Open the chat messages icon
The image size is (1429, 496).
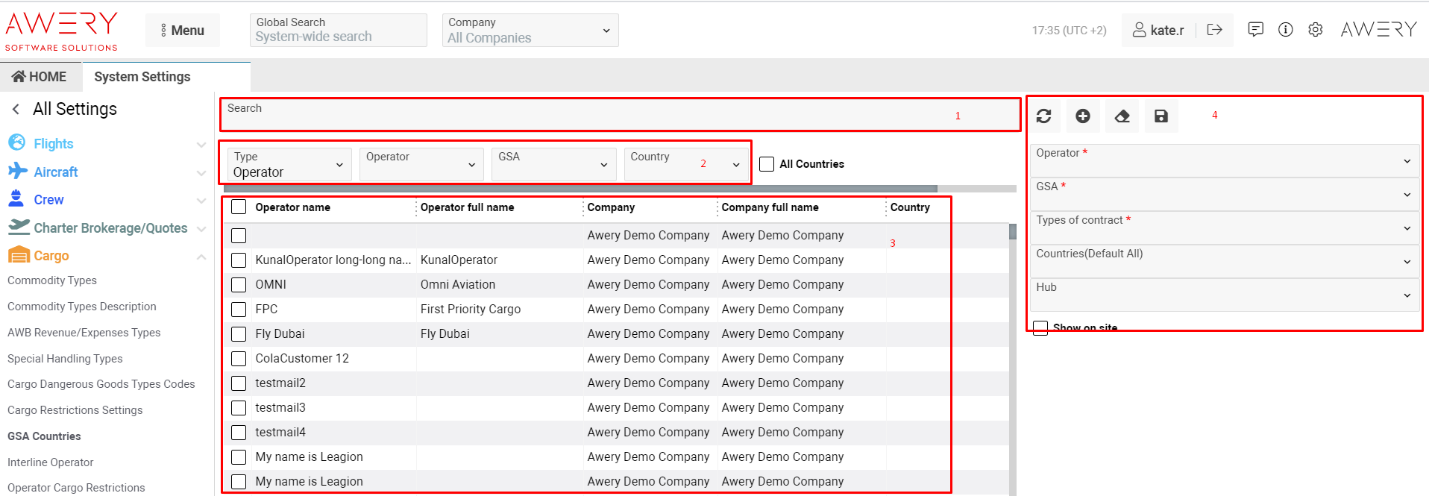[x=1256, y=30]
